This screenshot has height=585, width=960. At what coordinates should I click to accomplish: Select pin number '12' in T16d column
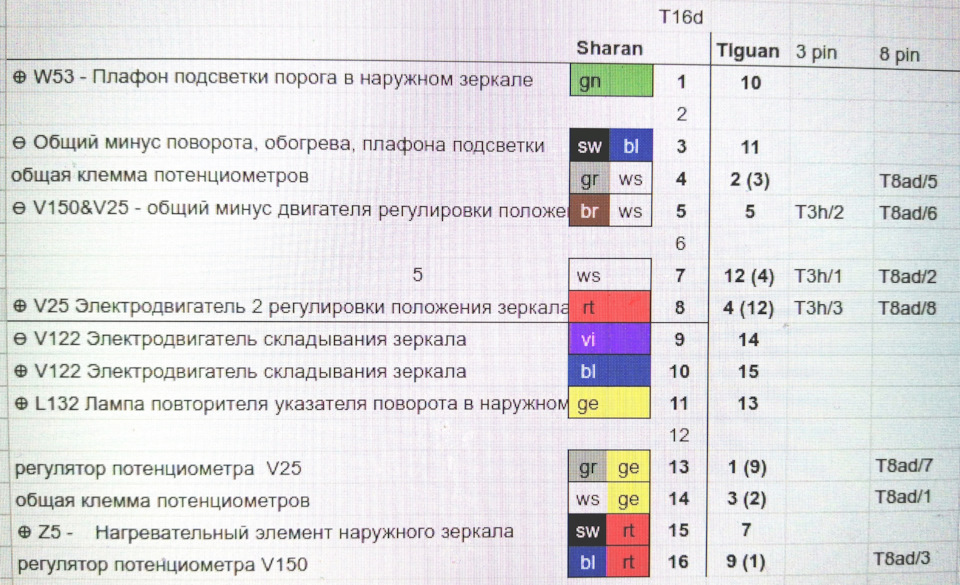point(679,435)
